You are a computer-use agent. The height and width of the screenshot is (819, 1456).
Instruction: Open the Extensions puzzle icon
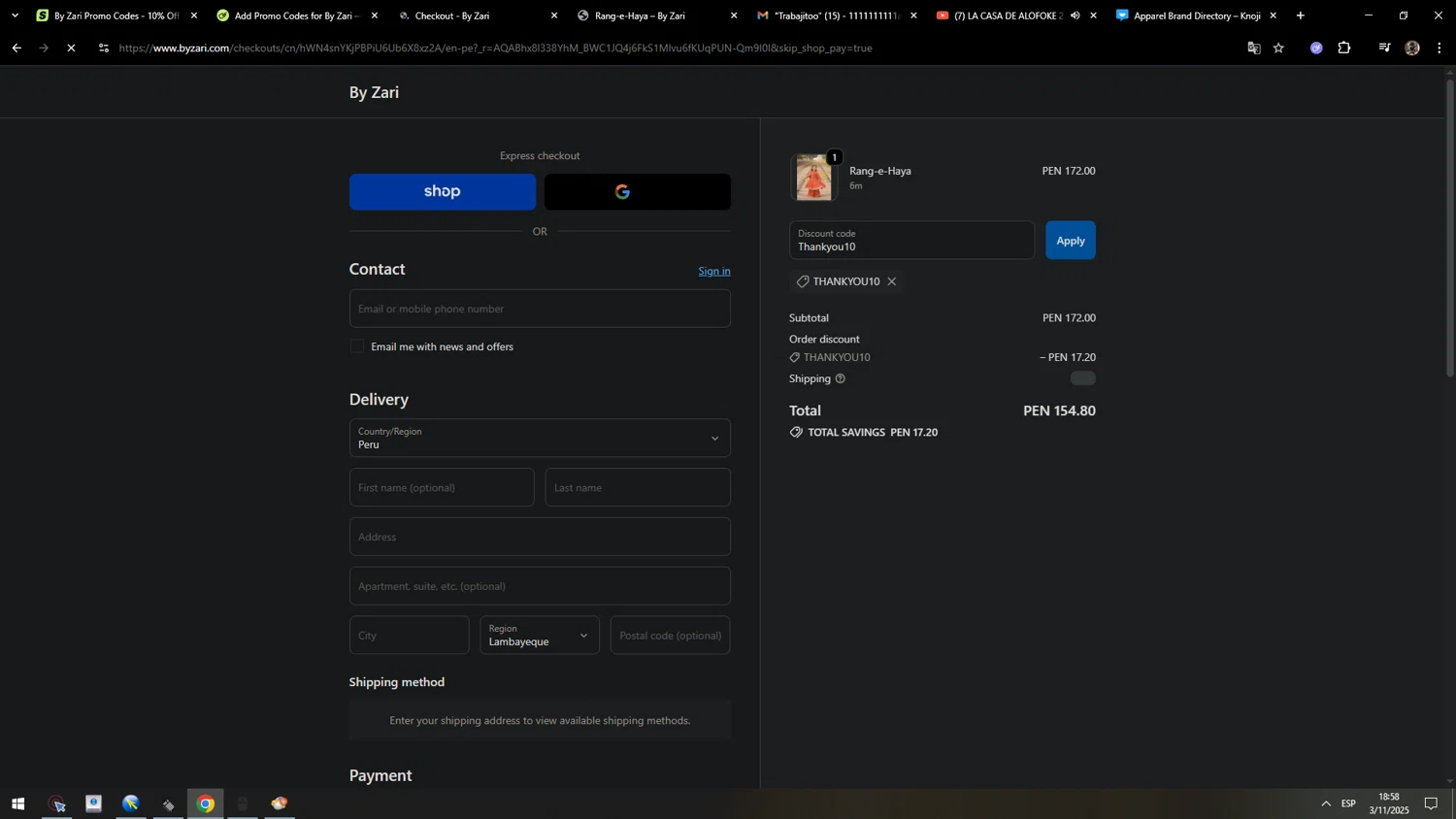pos(1344,48)
